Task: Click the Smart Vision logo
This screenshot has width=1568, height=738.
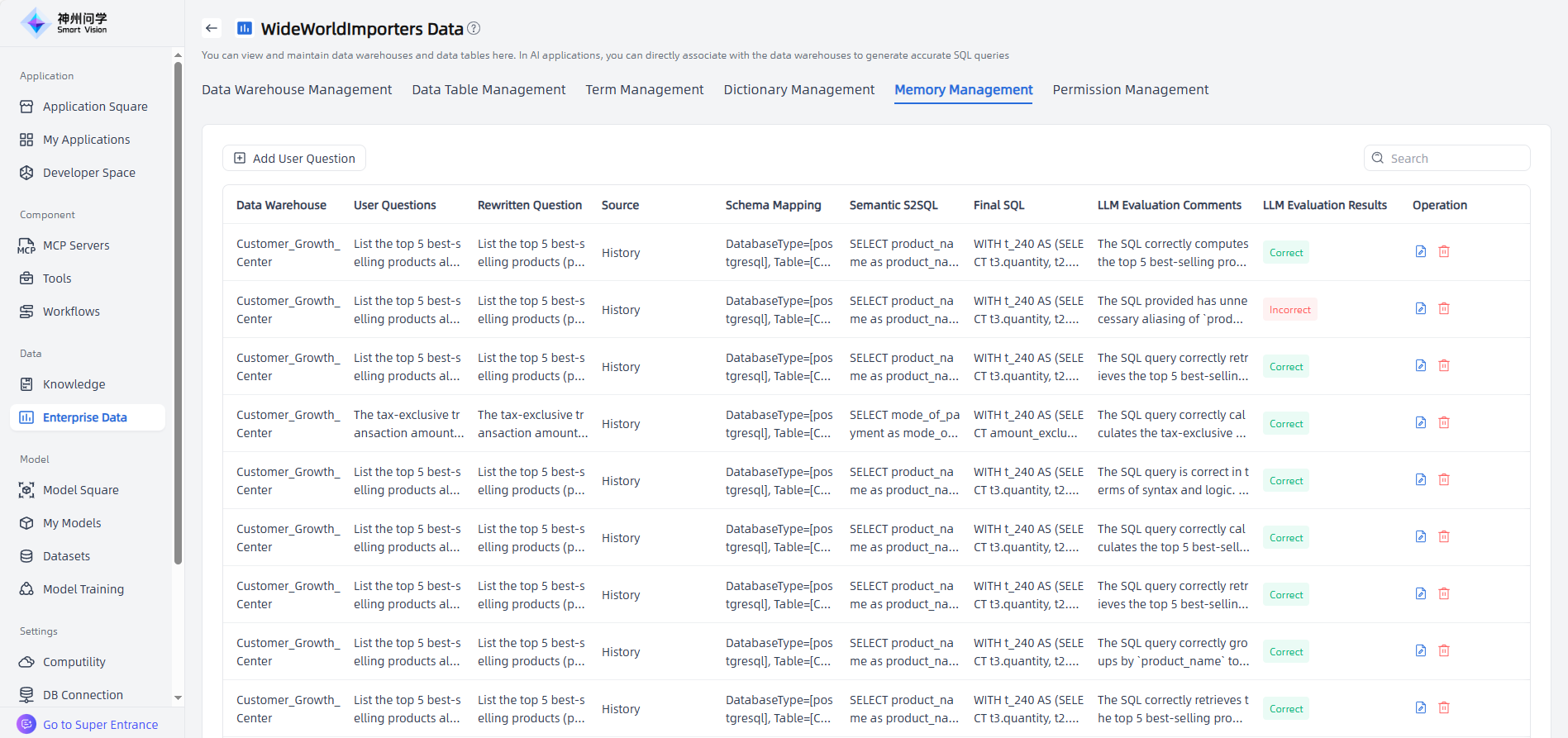Action: click(x=64, y=22)
